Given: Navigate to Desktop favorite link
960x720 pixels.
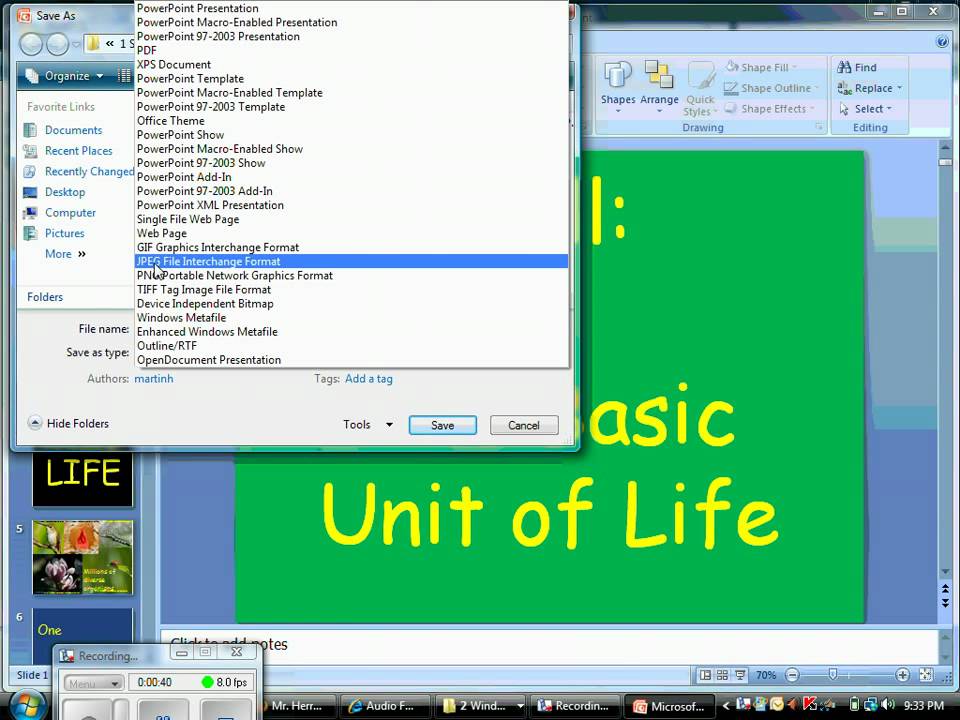Looking at the screenshot, I should (x=54, y=192).
